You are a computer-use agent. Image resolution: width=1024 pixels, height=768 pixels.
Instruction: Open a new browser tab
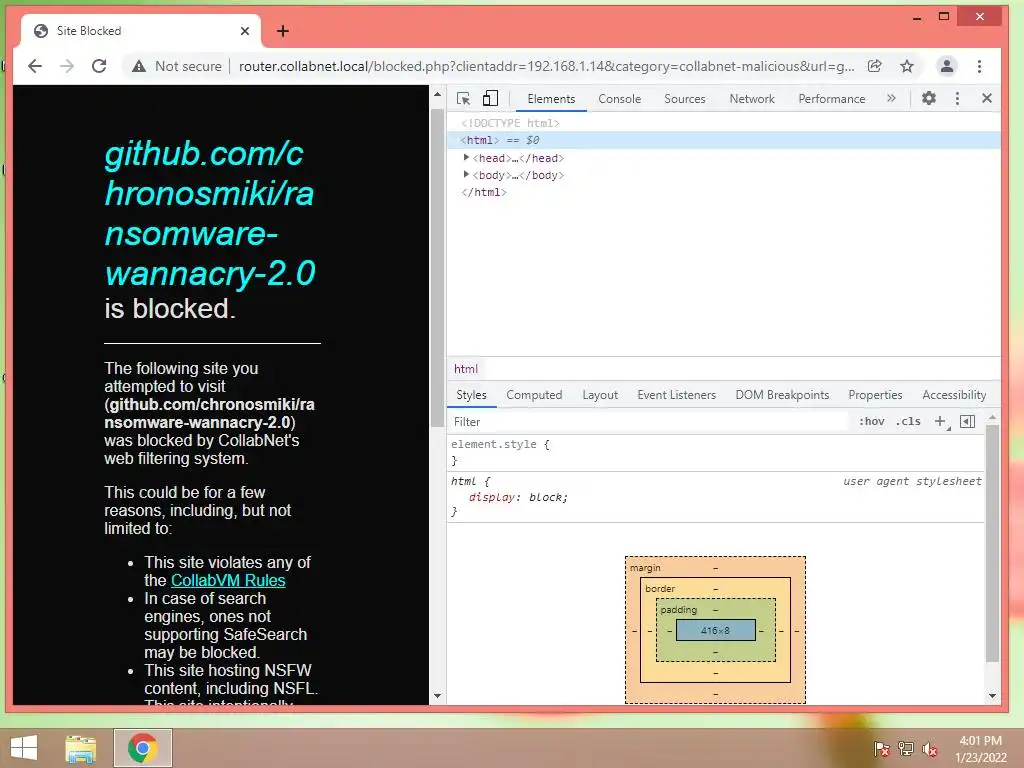pyautogui.click(x=283, y=31)
